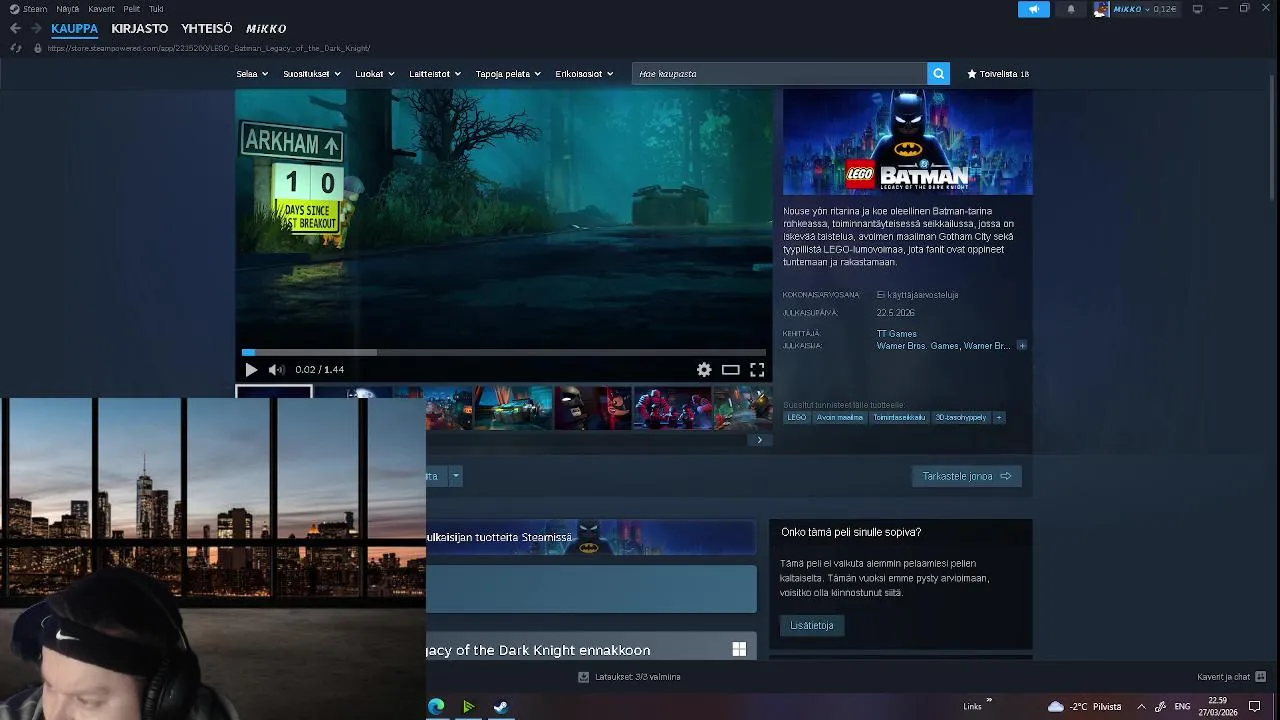Click Lisätietoja button

811,626
